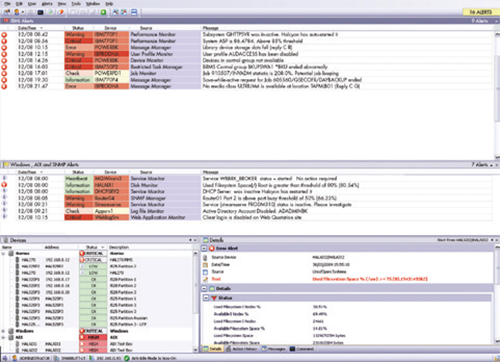Image resolution: width=500 pixels, height=362 pixels.
Task: Click ADMINISTRATOR user icon in status bar
Action: (x=15, y=358)
